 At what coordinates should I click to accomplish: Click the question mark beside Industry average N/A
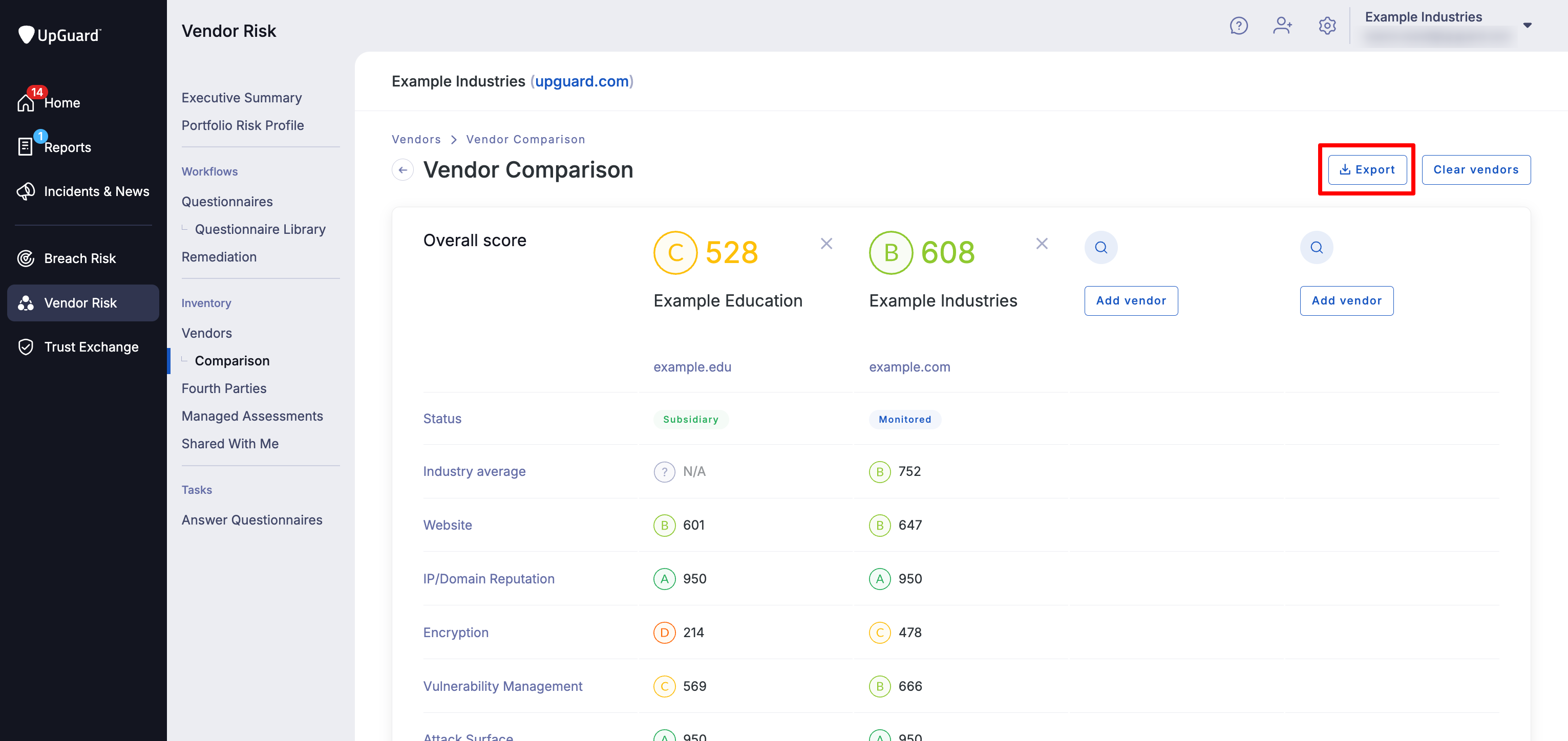click(x=664, y=471)
